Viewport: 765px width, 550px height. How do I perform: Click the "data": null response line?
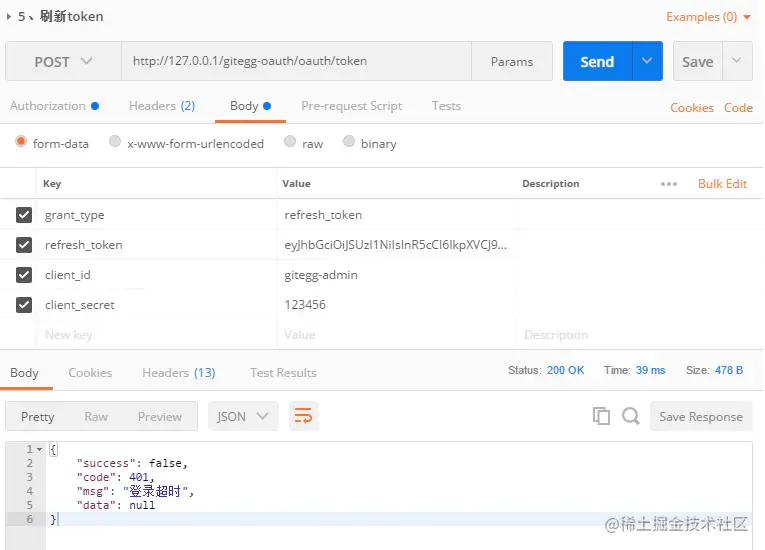[x=116, y=505]
